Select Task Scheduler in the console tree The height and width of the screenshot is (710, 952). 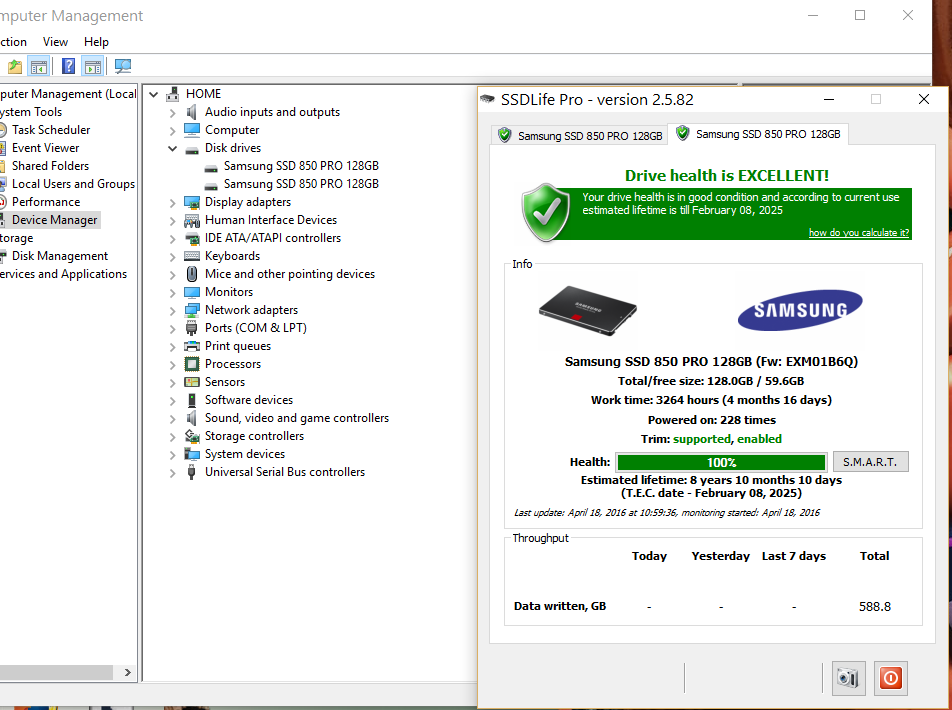tap(51, 130)
